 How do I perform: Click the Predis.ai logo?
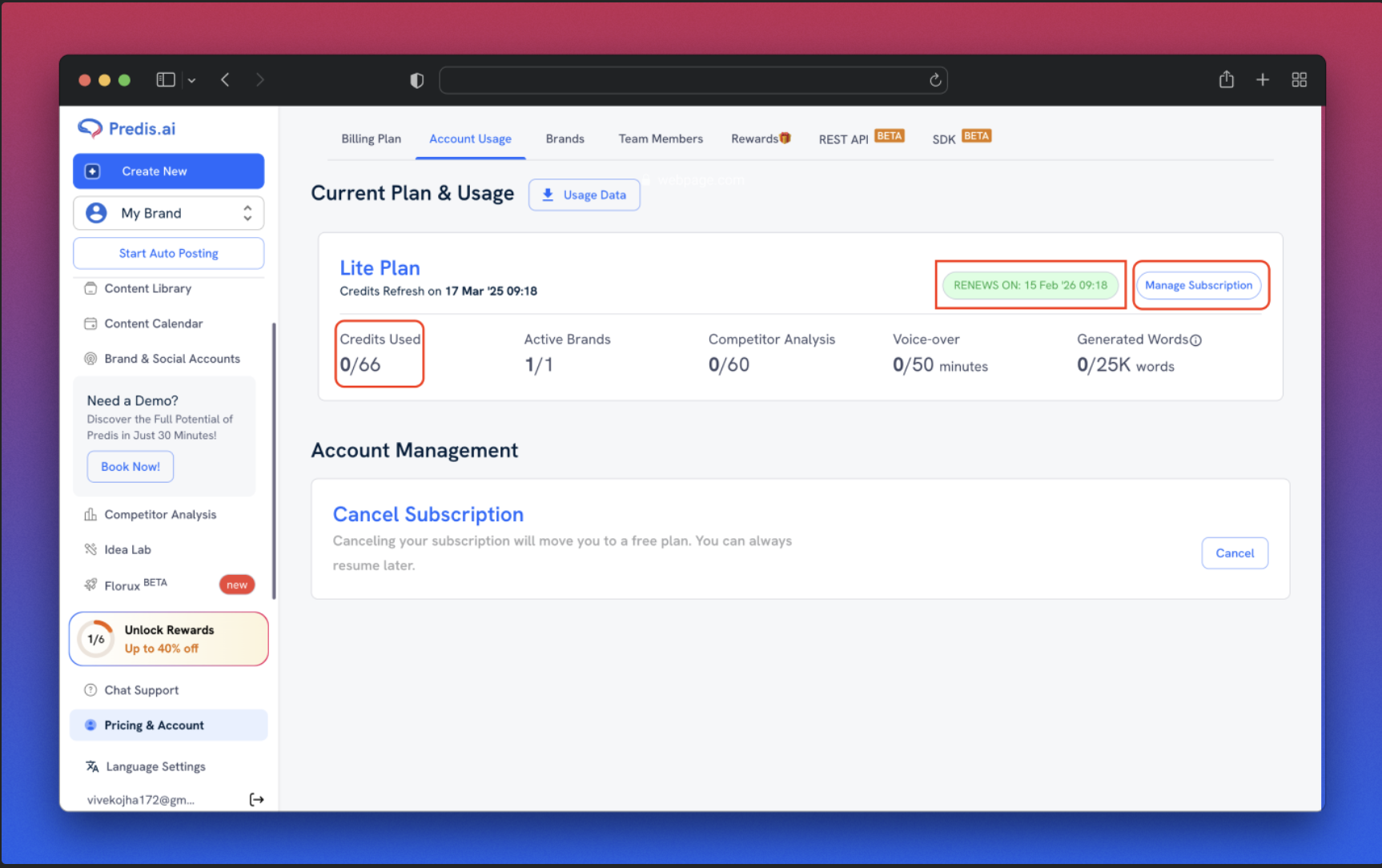pos(127,128)
